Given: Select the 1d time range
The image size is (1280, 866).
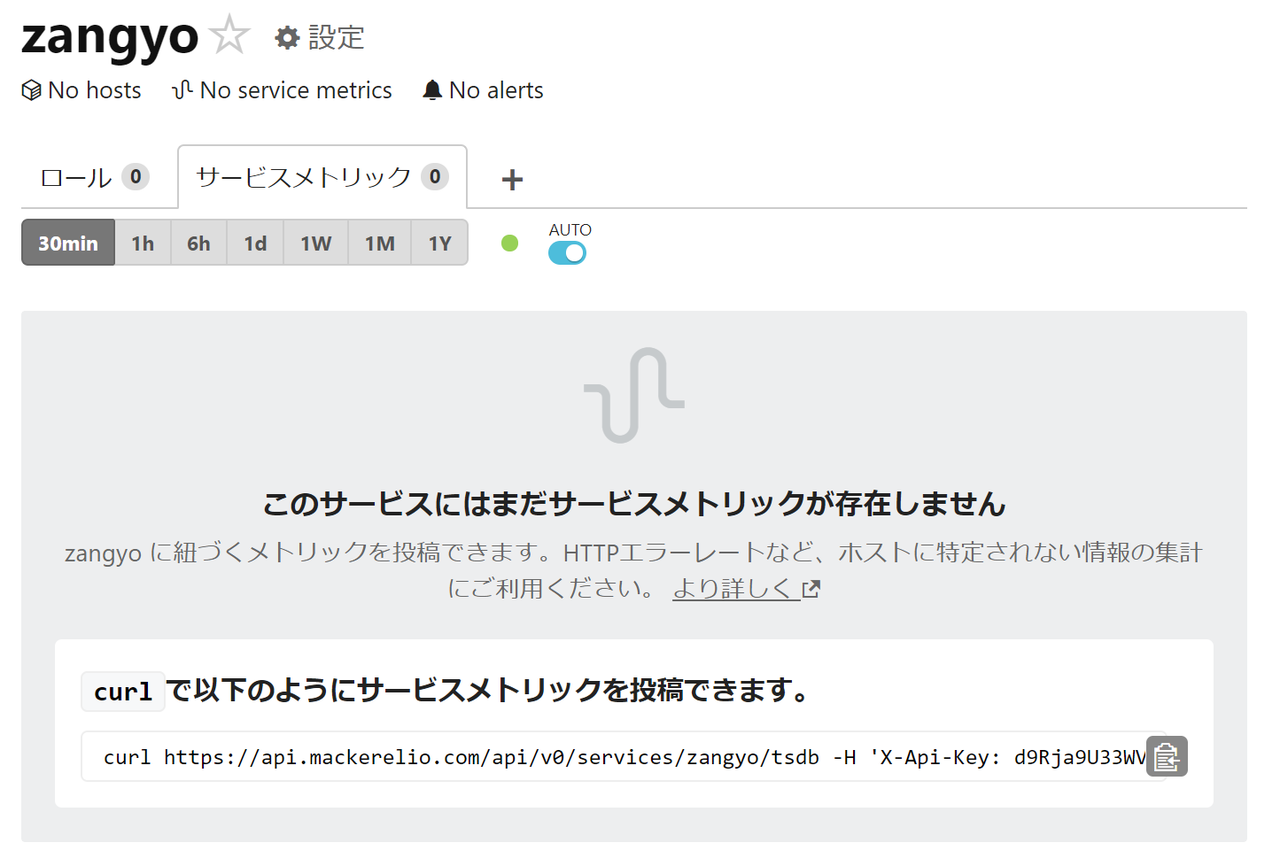Looking at the screenshot, I should [x=255, y=243].
